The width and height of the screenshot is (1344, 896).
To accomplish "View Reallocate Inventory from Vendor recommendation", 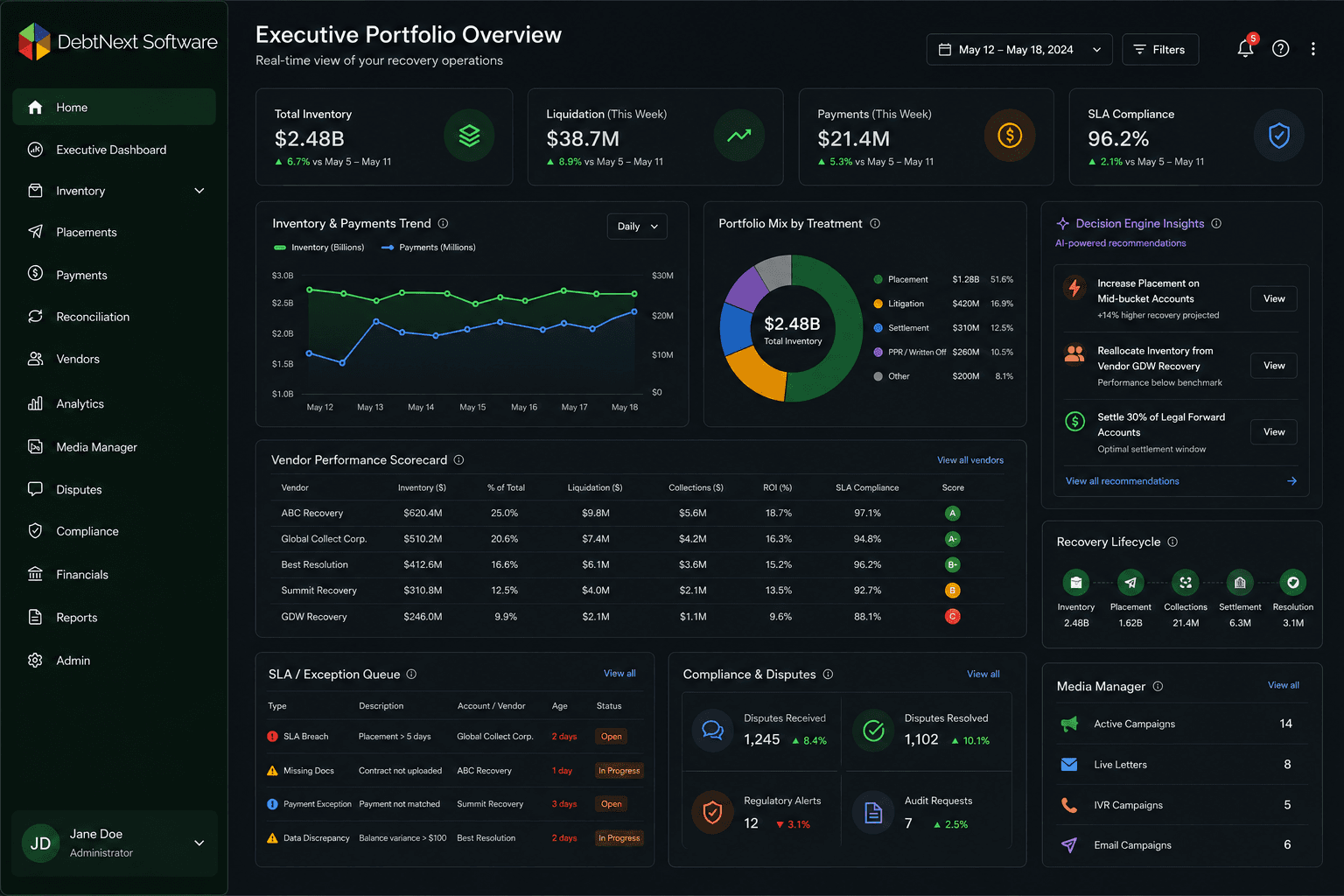I will (1274, 366).
